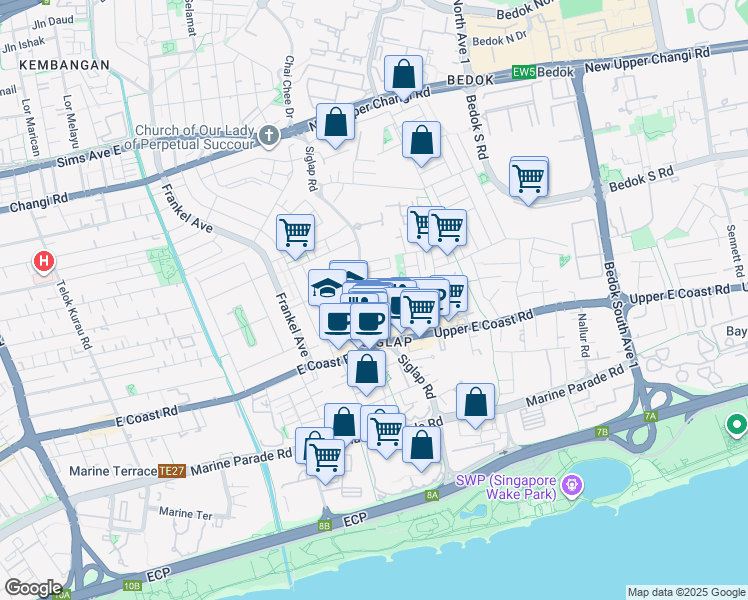Select the Singapore Wake Park pin icon

click(x=571, y=487)
